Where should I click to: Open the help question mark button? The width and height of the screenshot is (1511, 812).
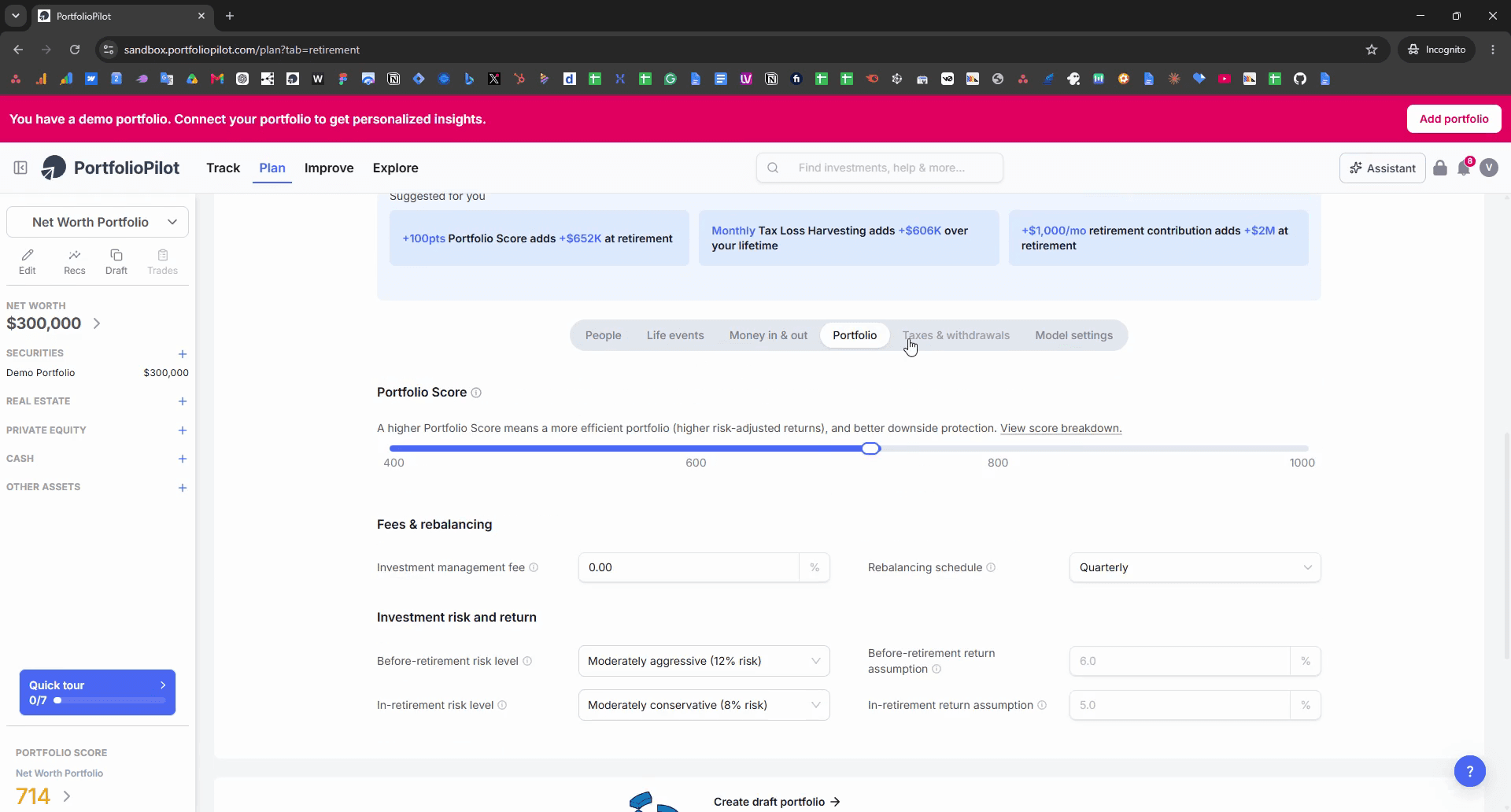[x=1470, y=771]
